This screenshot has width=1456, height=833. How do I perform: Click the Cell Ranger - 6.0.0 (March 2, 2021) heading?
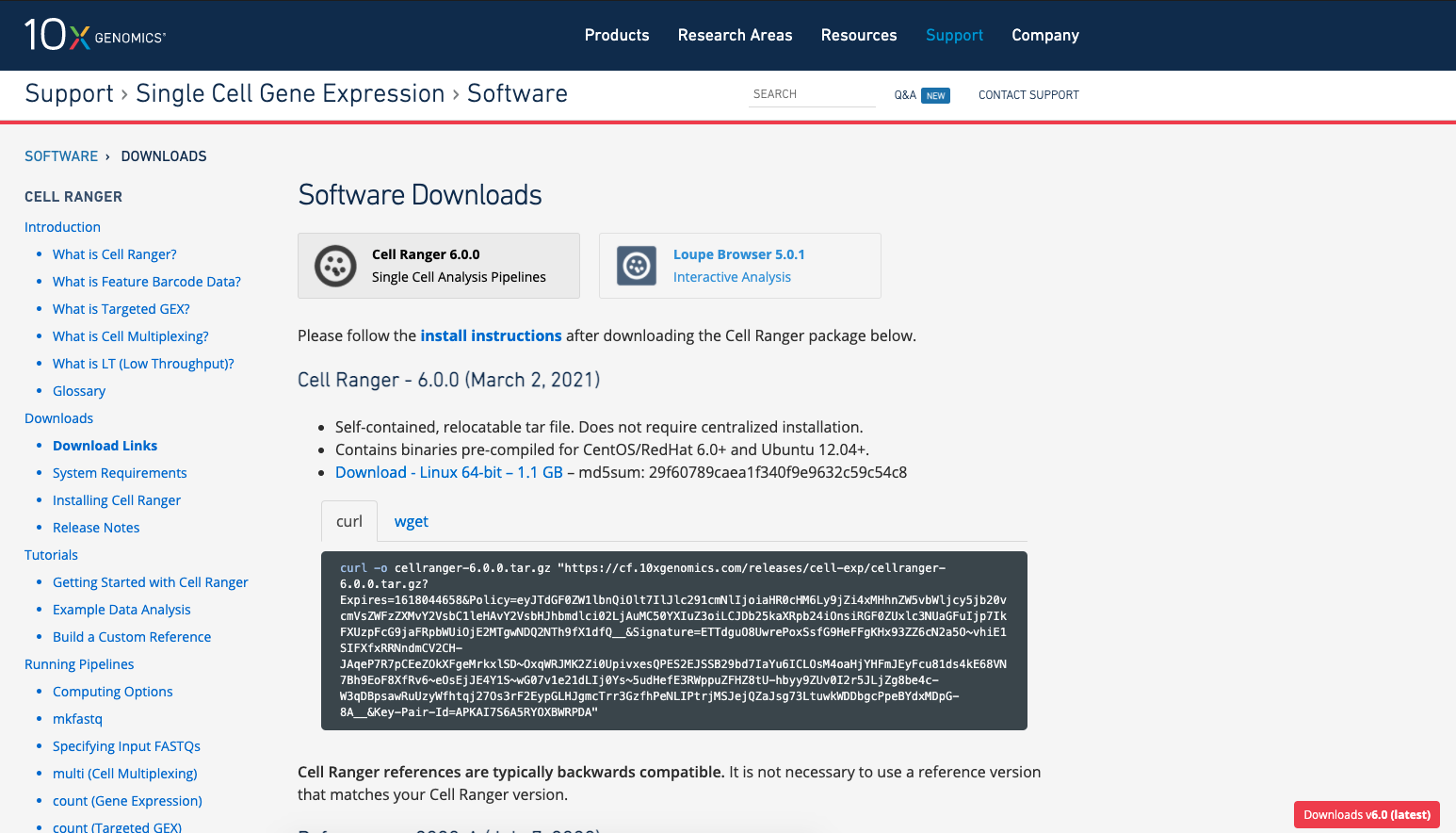pyautogui.click(x=449, y=380)
